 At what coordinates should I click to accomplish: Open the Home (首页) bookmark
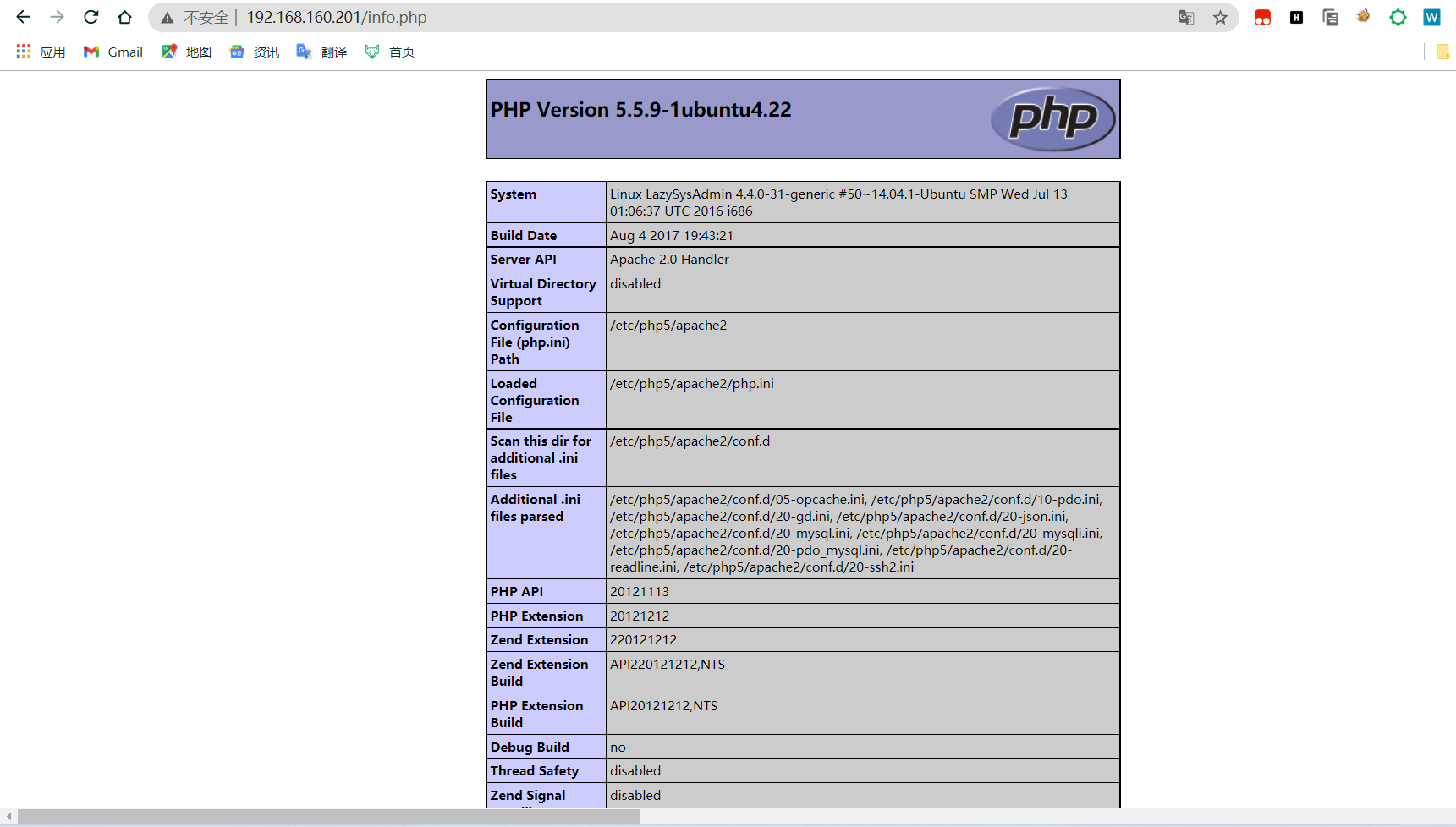coord(390,52)
